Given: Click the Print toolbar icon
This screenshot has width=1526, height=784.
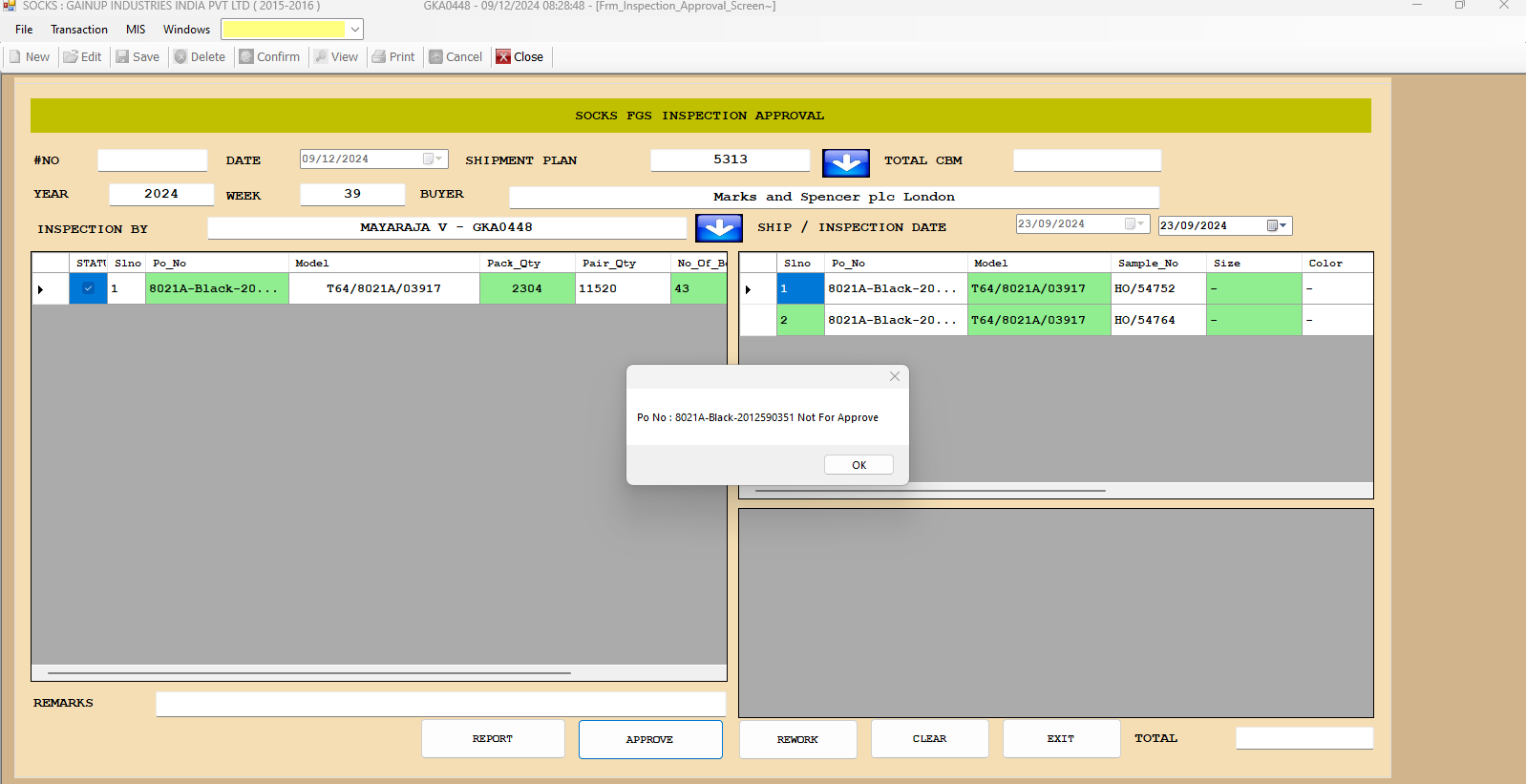Looking at the screenshot, I should pos(379,57).
